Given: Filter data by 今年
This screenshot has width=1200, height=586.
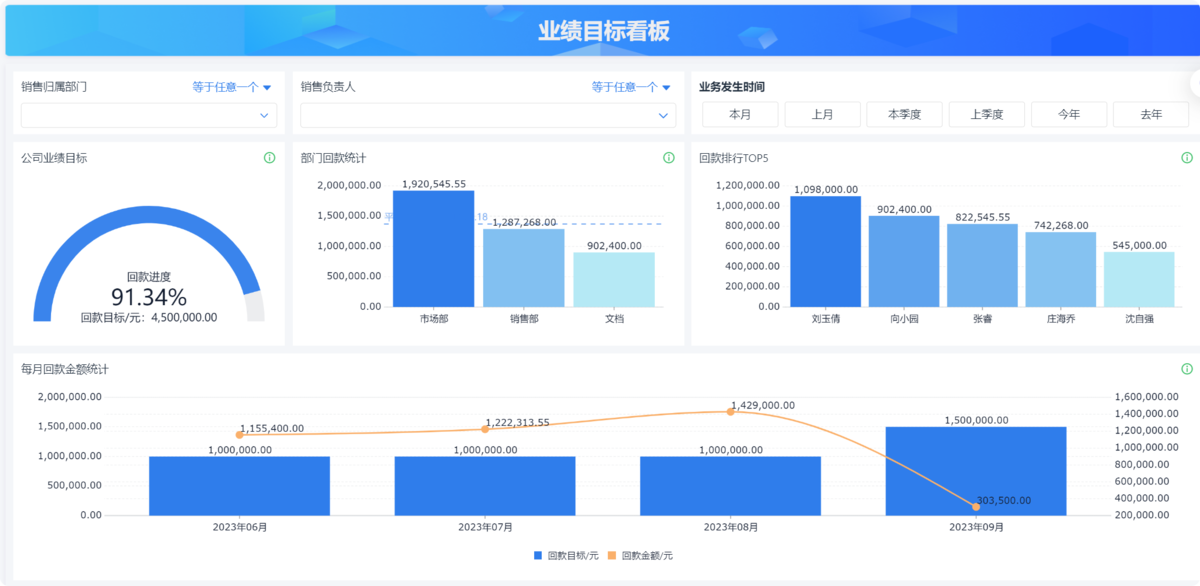Looking at the screenshot, I should pyautogui.click(x=1069, y=115).
